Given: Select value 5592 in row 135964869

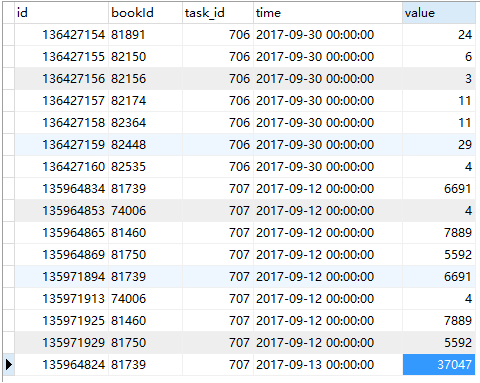Looking at the screenshot, I should click(x=439, y=255).
